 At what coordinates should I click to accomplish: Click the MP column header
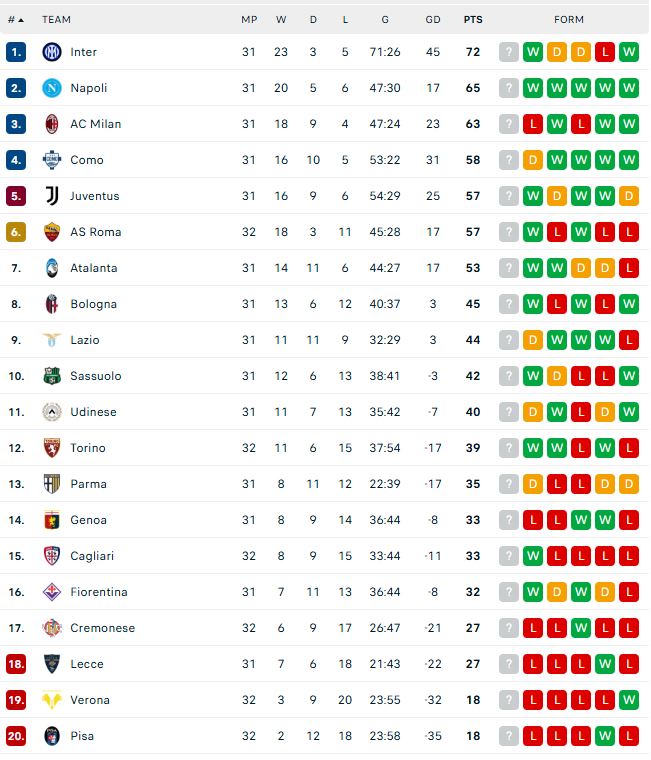(249, 19)
